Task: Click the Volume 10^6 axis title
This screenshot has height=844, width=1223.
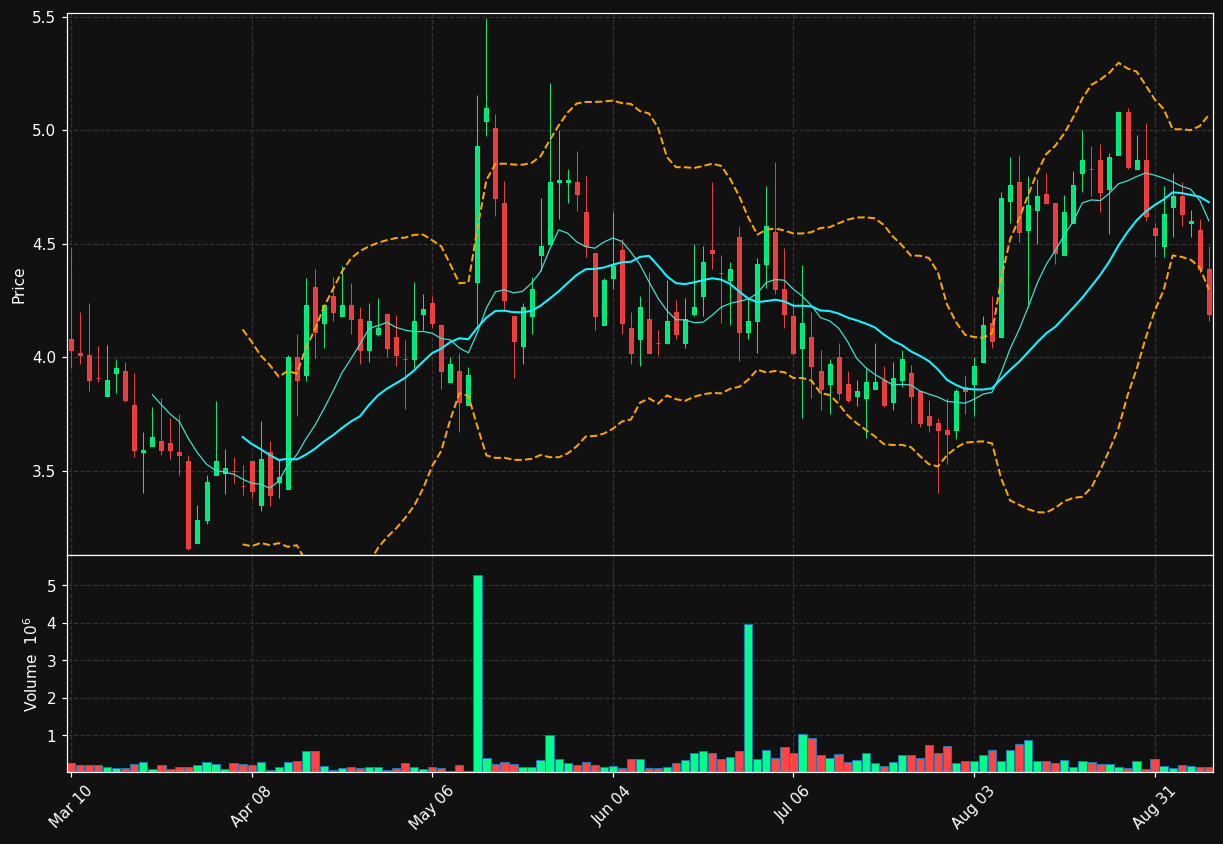Action: click(x=30, y=664)
